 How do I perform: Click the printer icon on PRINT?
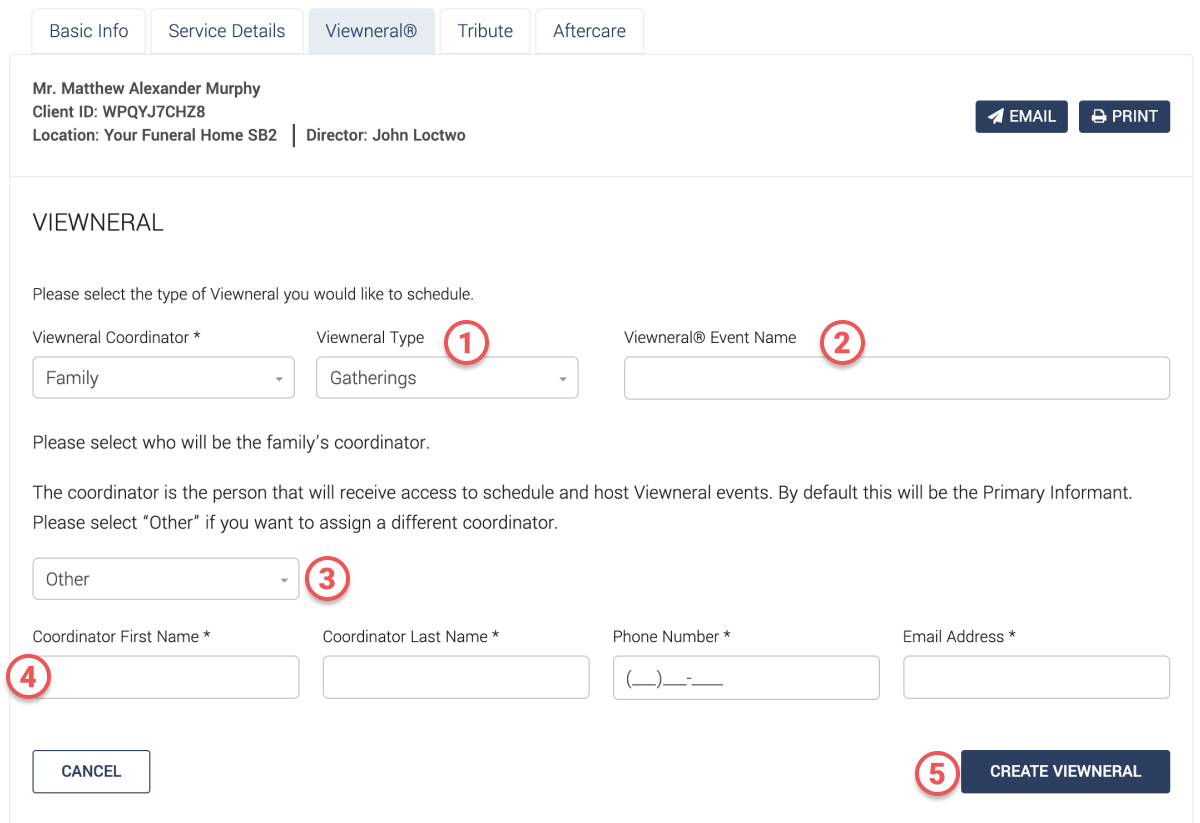(x=1099, y=117)
